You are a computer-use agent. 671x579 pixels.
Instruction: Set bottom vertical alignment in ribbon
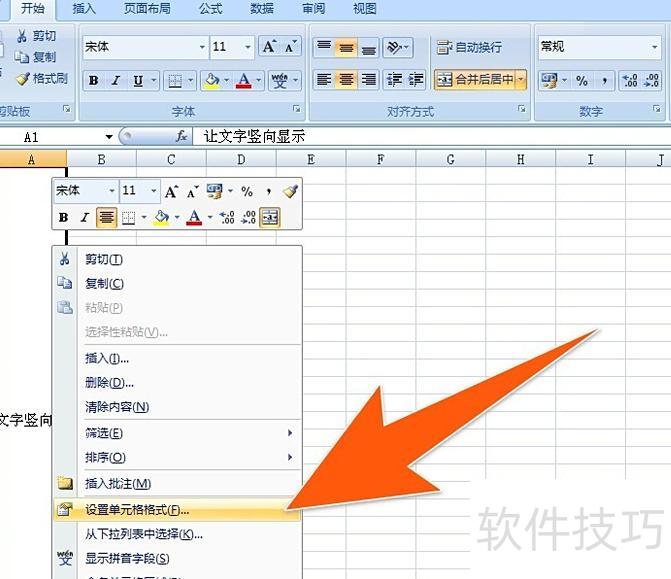point(368,47)
